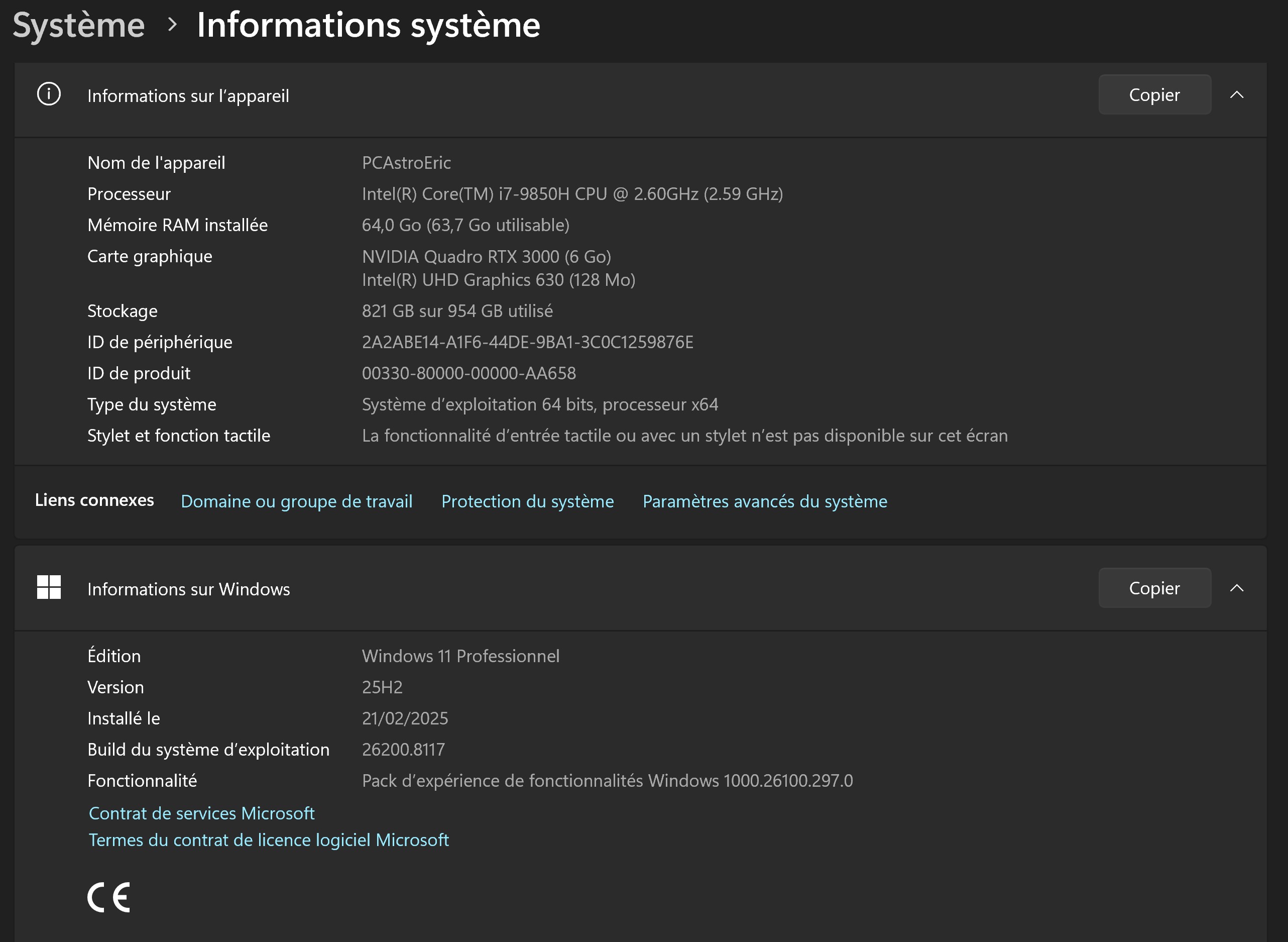Click the 821 GB sur 954 GB storage value
Viewport: 1288px width, 942px height.
[457, 311]
